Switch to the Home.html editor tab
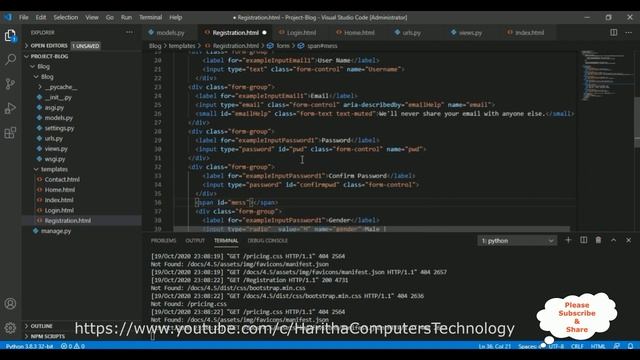This screenshot has height=360, width=640. (x=359, y=33)
